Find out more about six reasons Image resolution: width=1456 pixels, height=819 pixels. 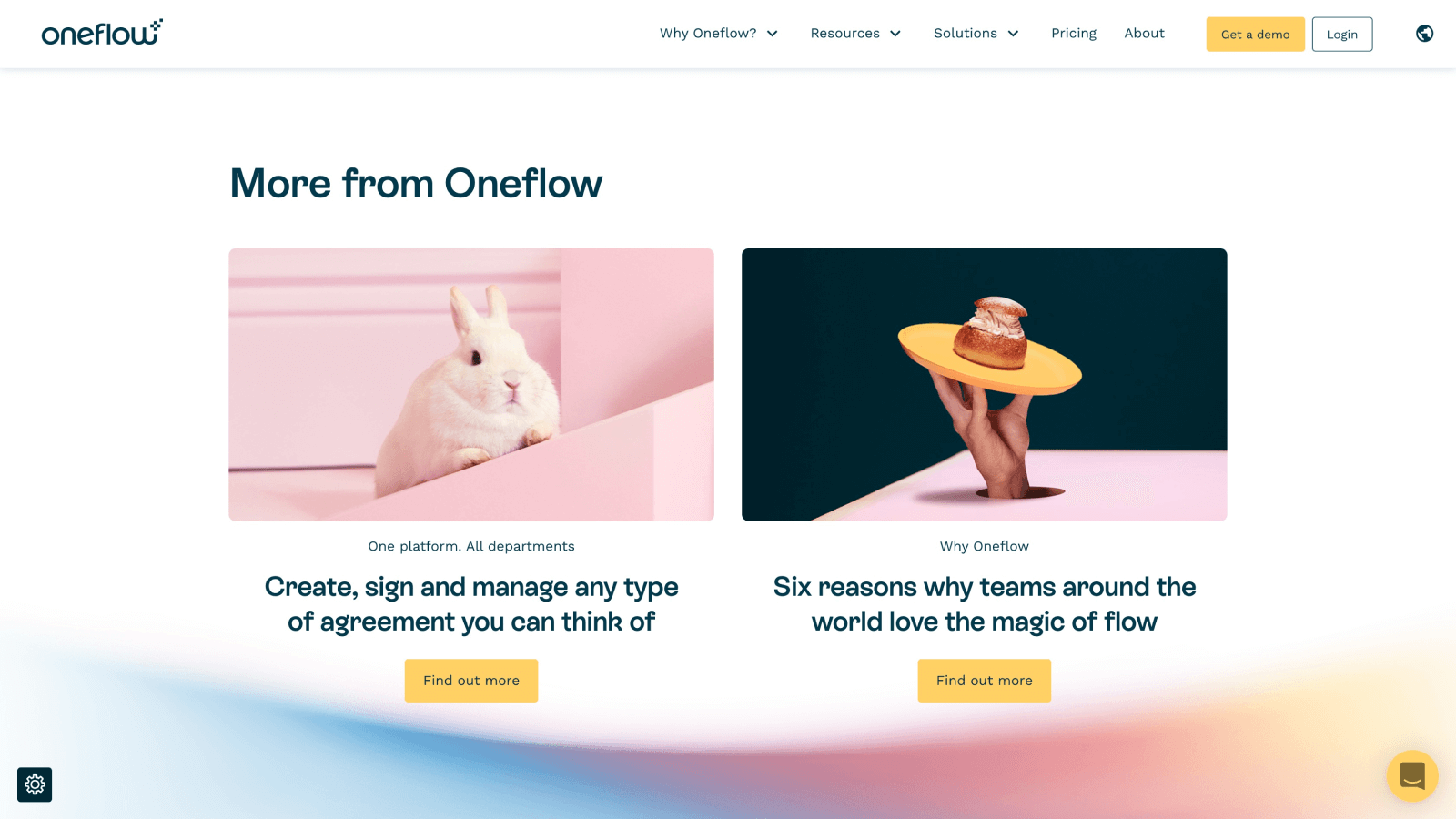[x=985, y=681]
